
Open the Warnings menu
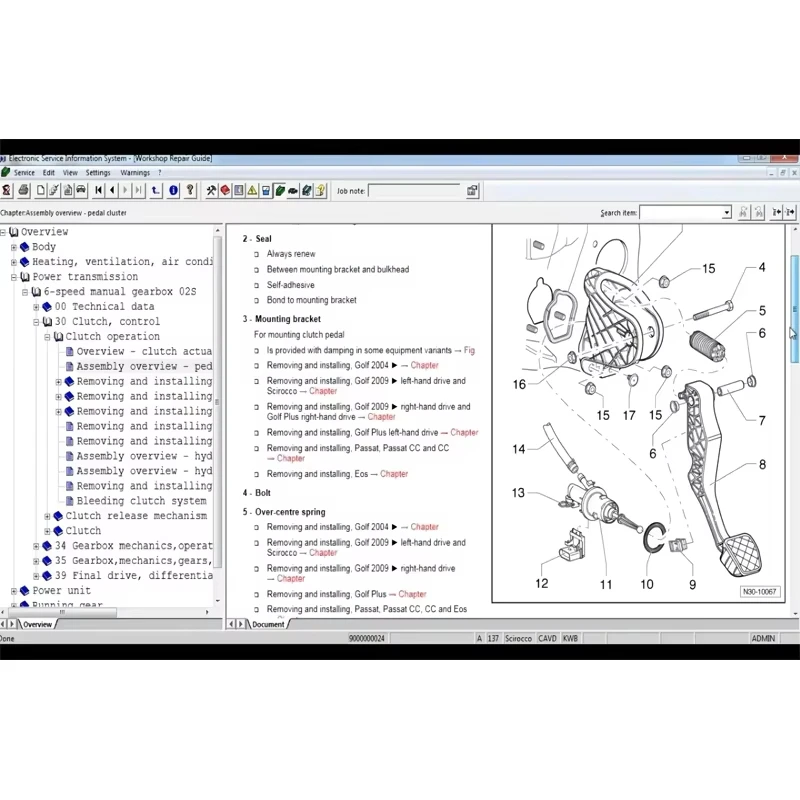pyautogui.click(x=135, y=172)
